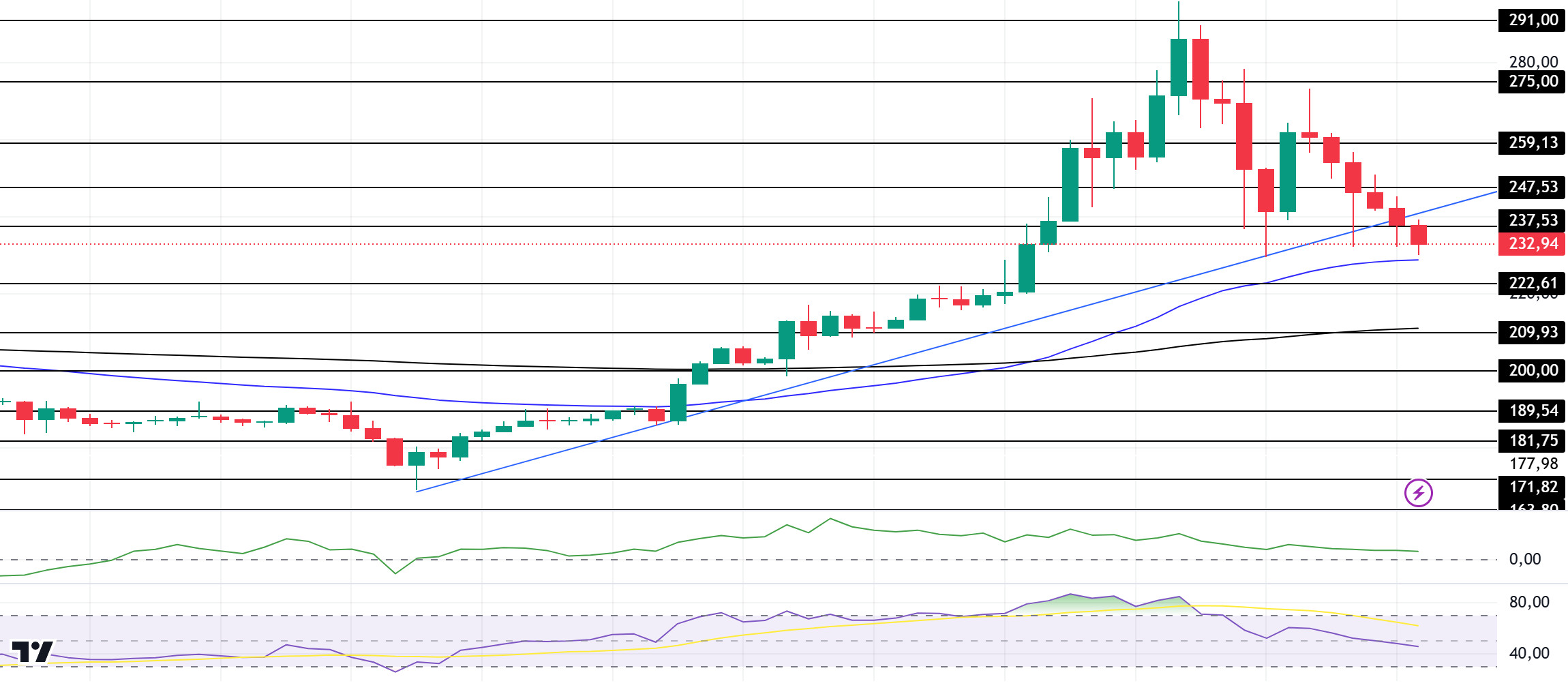
Task: Select the 189,54 price level label
Action: coord(1532,410)
